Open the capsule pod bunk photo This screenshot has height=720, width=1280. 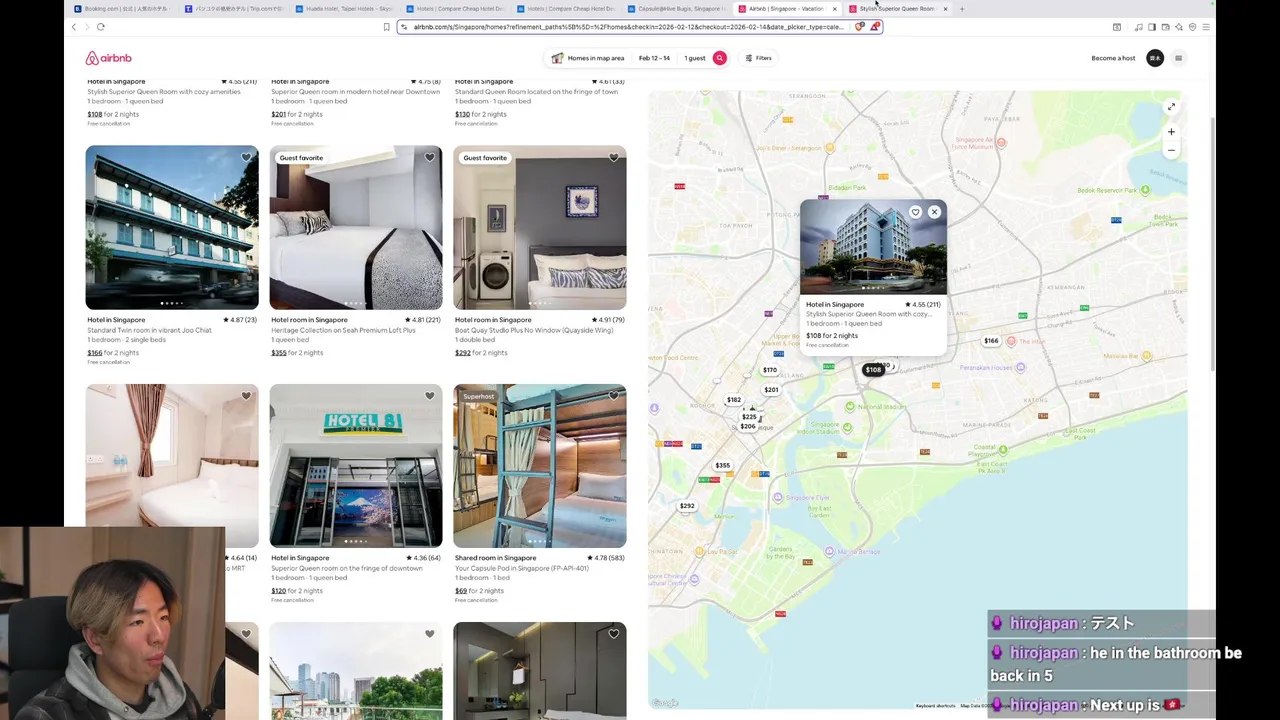pos(540,466)
